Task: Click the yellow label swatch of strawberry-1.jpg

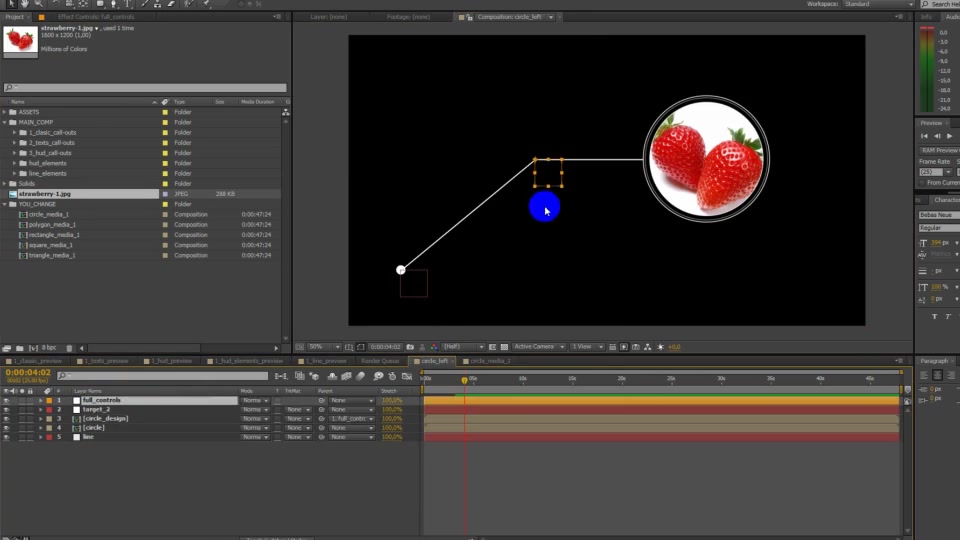Action: tap(165, 194)
